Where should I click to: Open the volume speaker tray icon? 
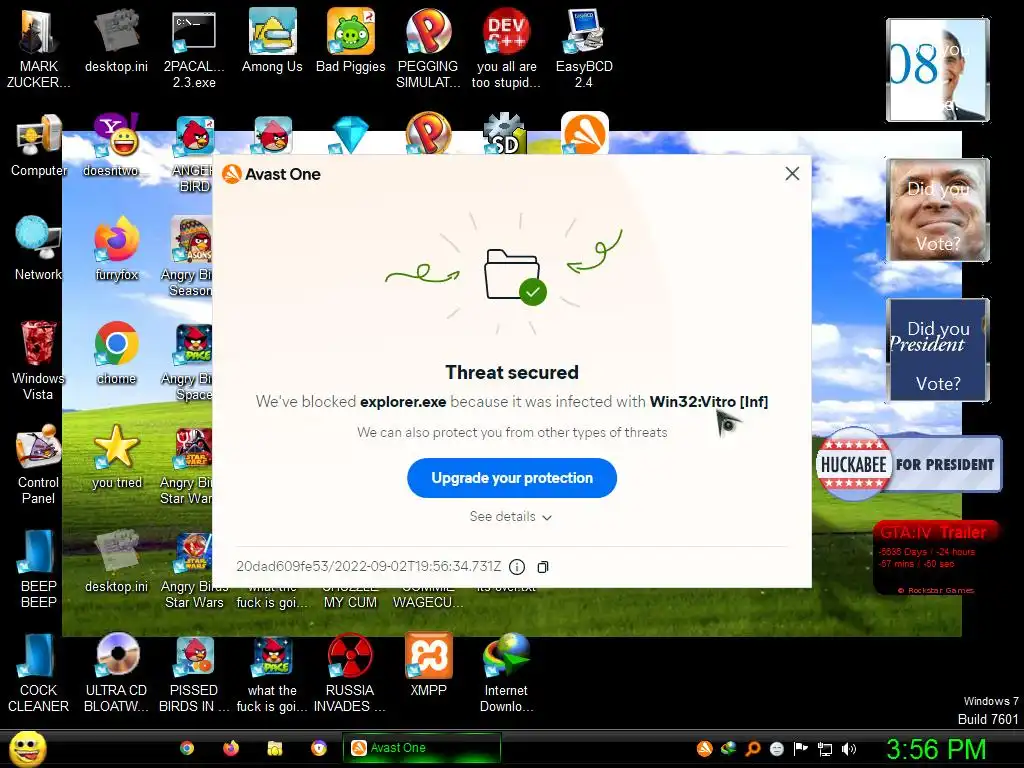(x=849, y=748)
